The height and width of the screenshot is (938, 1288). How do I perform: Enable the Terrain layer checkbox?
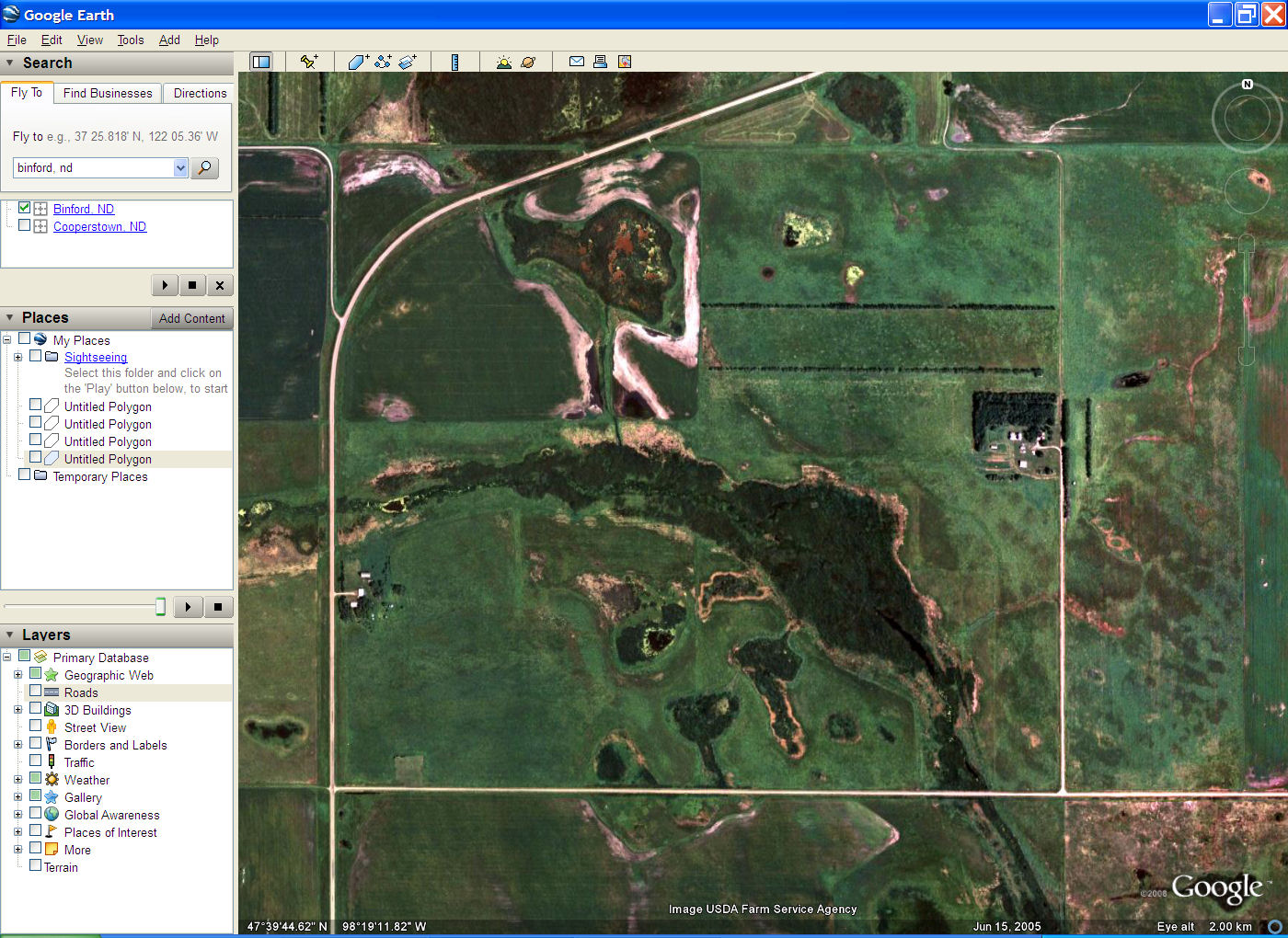[35, 865]
